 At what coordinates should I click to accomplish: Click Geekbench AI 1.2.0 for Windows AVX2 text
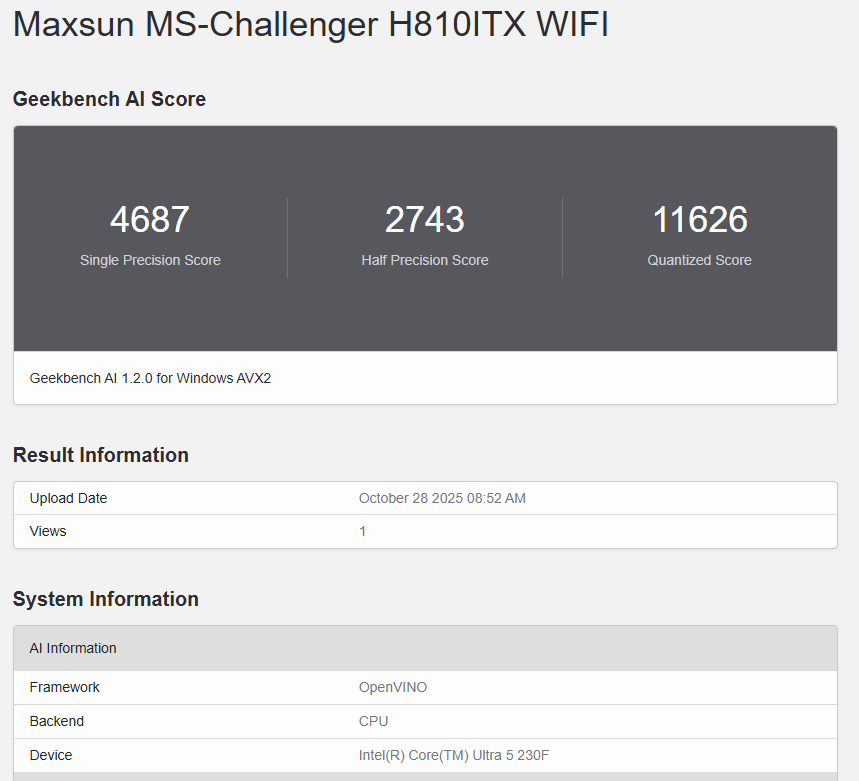click(x=150, y=378)
